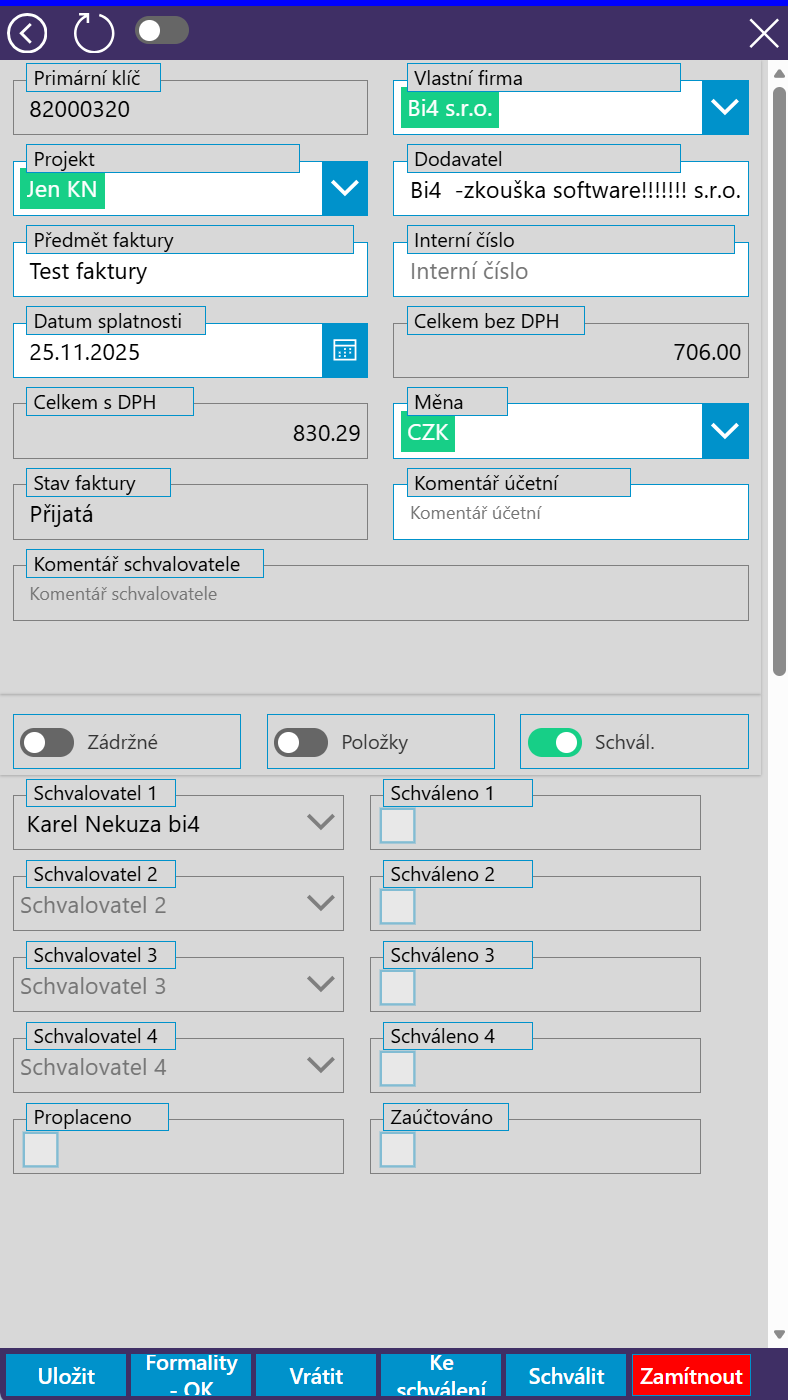Enable the Zádržné toggle
The width and height of the screenshot is (788, 1400).
point(48,742)
